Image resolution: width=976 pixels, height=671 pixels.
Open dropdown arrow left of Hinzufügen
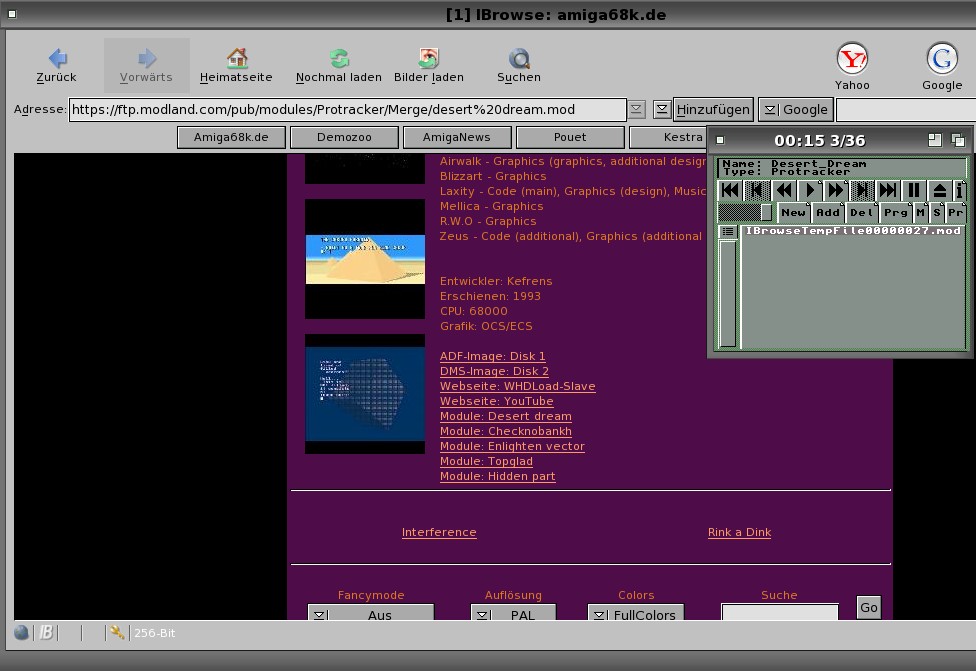662,110
